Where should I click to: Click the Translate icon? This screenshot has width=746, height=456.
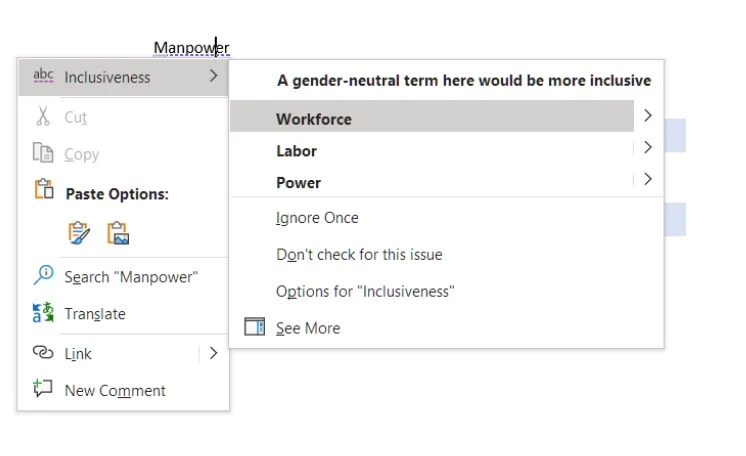coord(43,313)
